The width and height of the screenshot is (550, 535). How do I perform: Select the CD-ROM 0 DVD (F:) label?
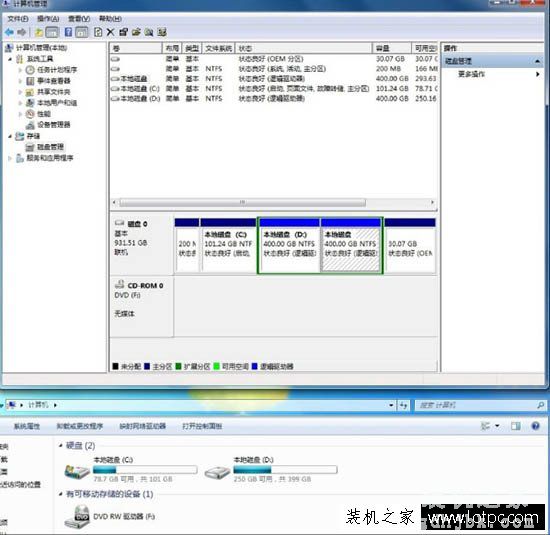click(141, 307)
